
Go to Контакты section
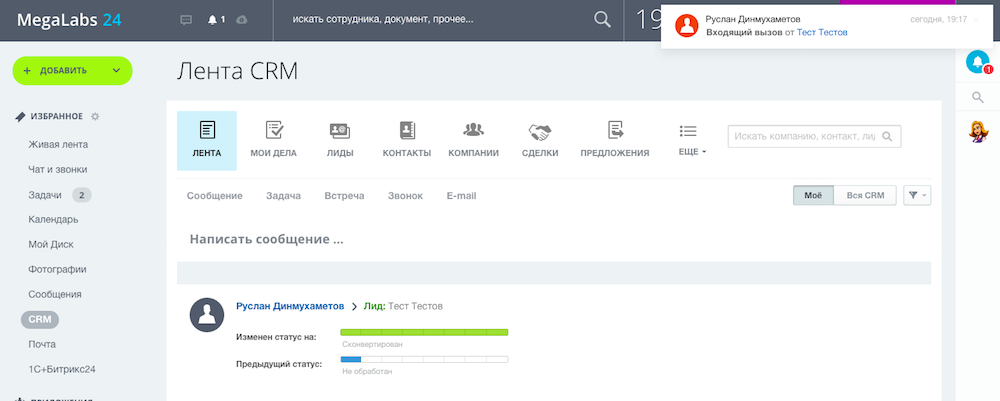[407, 140]
